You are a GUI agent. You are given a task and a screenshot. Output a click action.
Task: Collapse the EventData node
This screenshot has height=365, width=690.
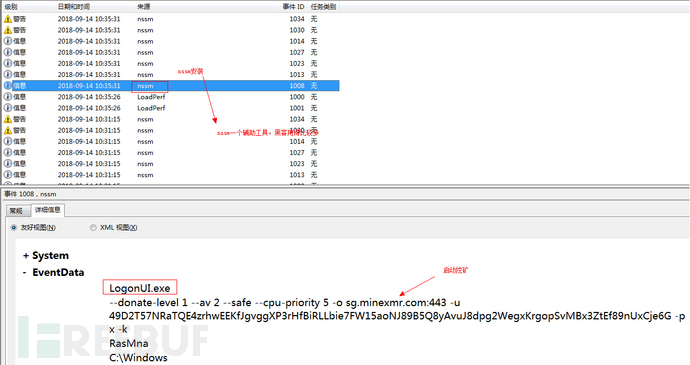pyautogui.click(x=25, y=273)
